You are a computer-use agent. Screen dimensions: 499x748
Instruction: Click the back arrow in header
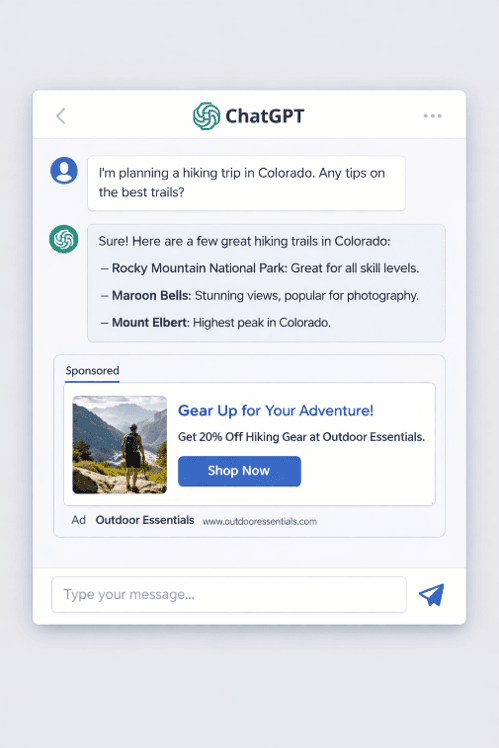61,116
